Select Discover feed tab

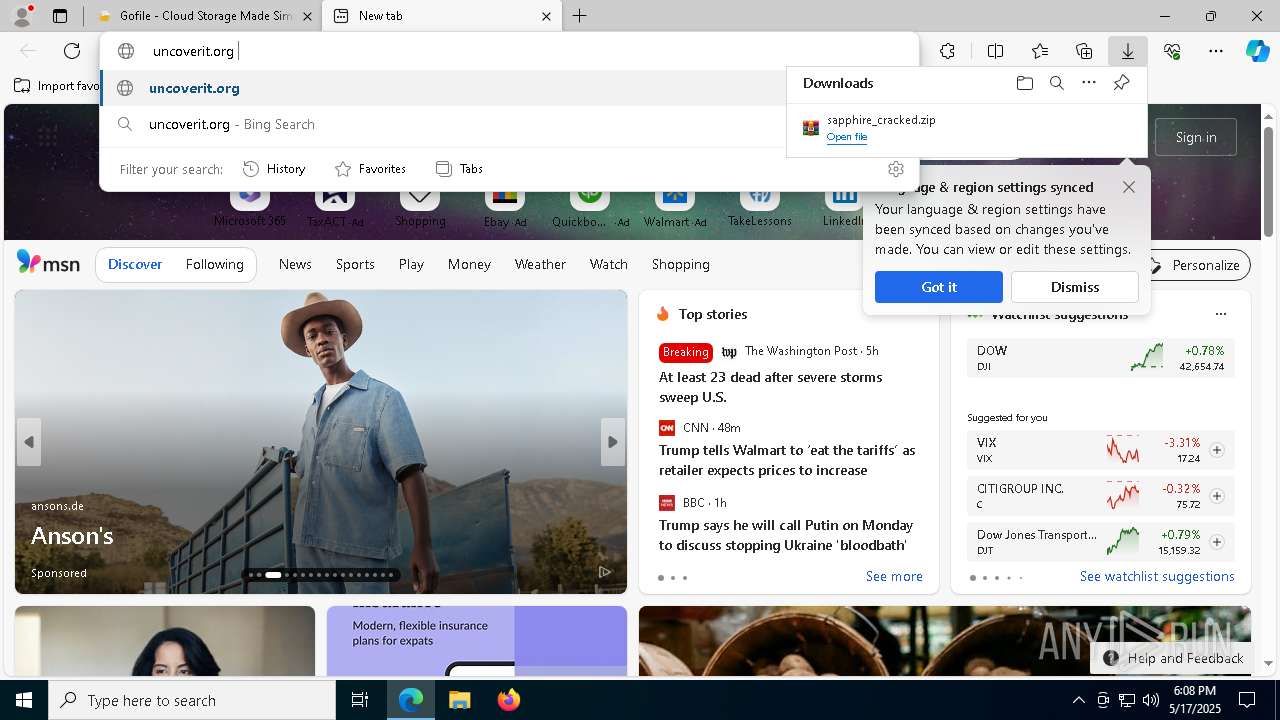135,264
